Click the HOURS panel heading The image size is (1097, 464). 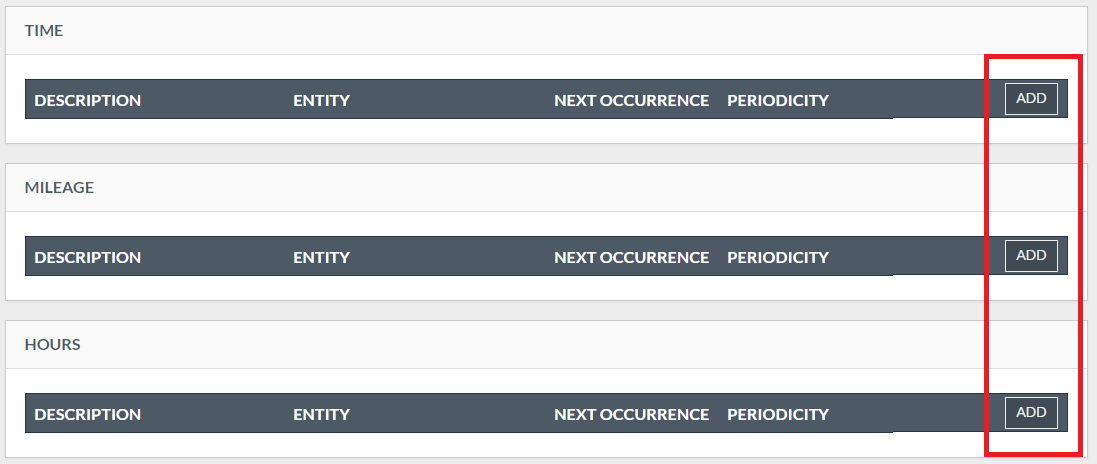coord(52,345)
